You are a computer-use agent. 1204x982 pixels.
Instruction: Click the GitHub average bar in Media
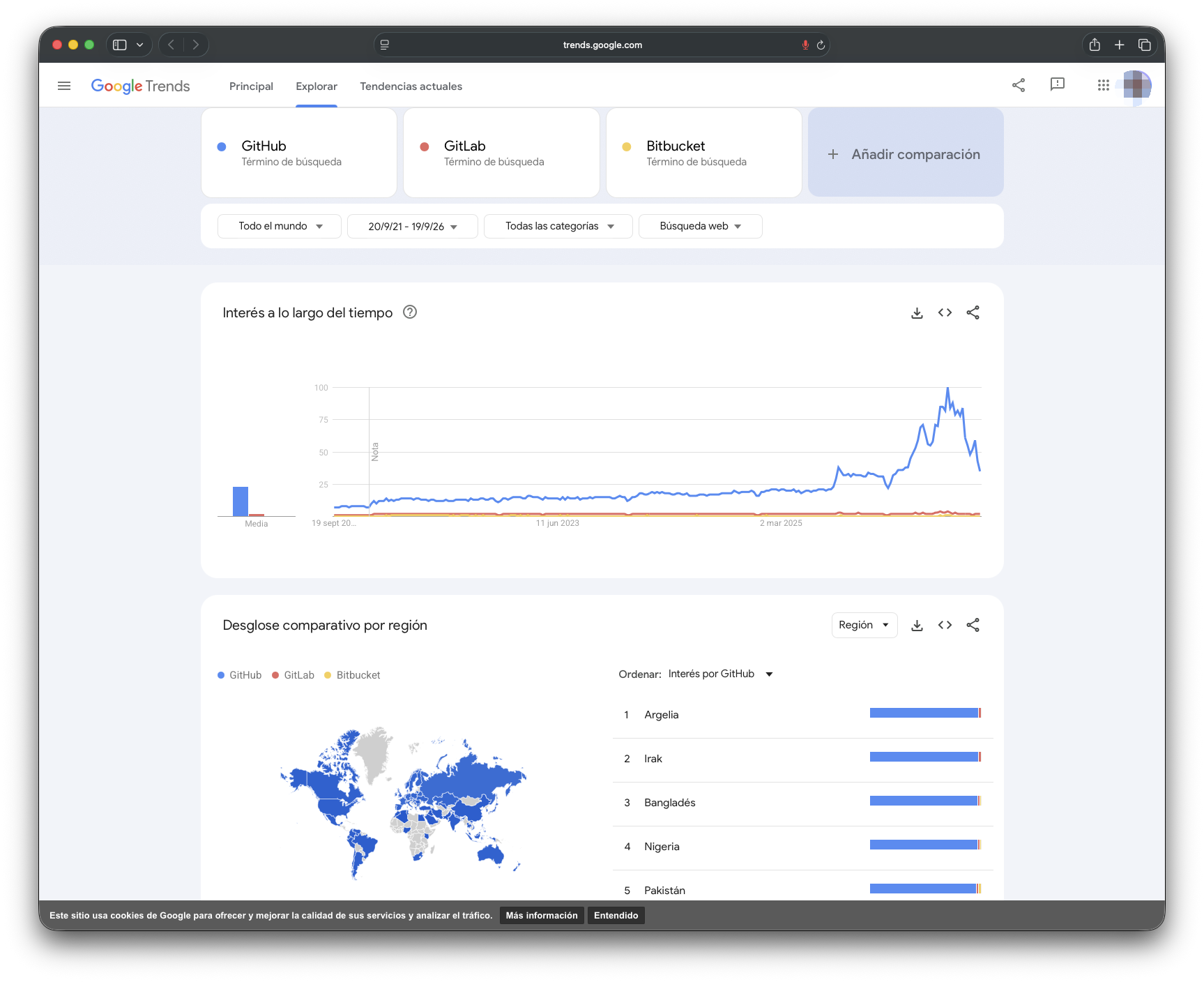point(241,501)
